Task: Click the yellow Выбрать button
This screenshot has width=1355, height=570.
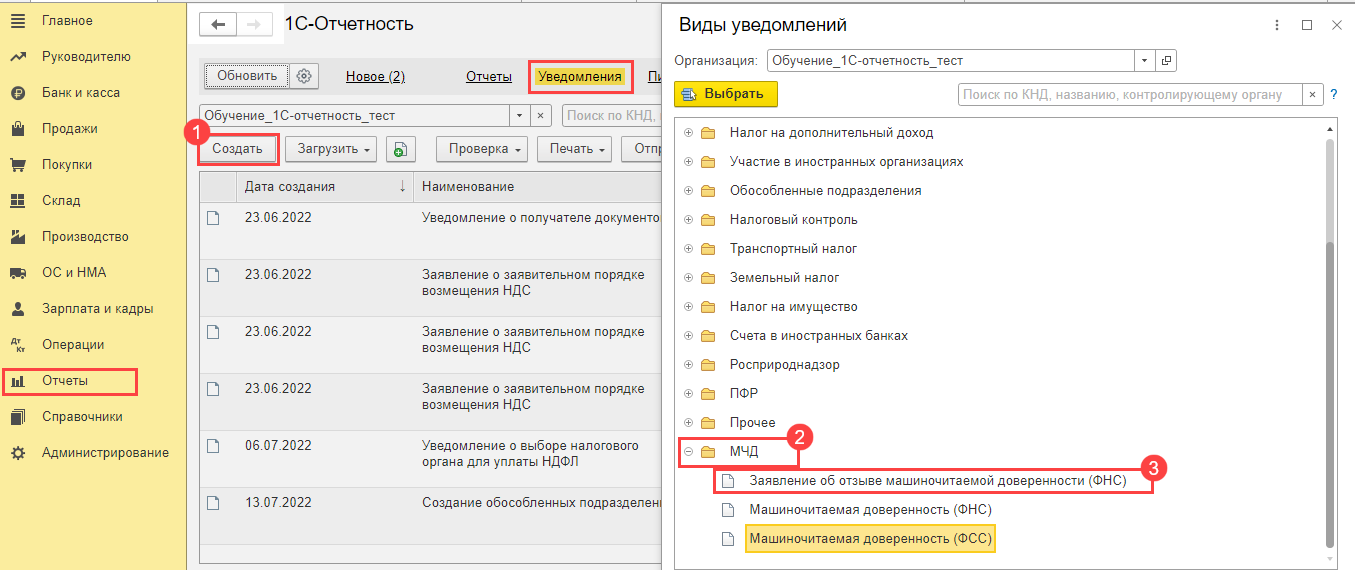Action: point(726,94)
